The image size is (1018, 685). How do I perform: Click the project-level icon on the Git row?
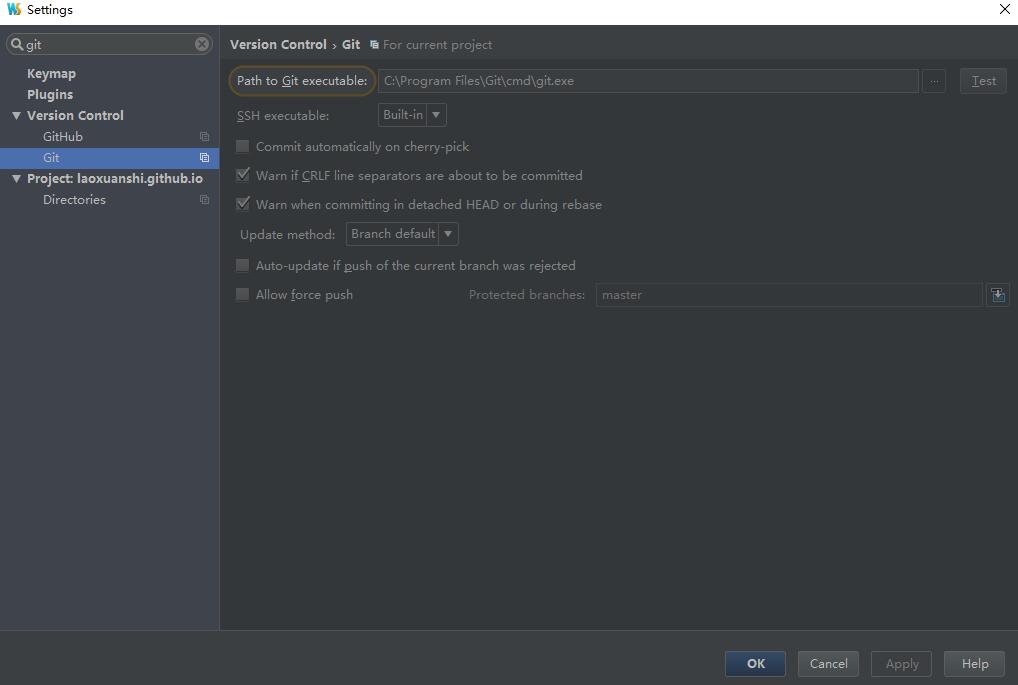point(204,158)
